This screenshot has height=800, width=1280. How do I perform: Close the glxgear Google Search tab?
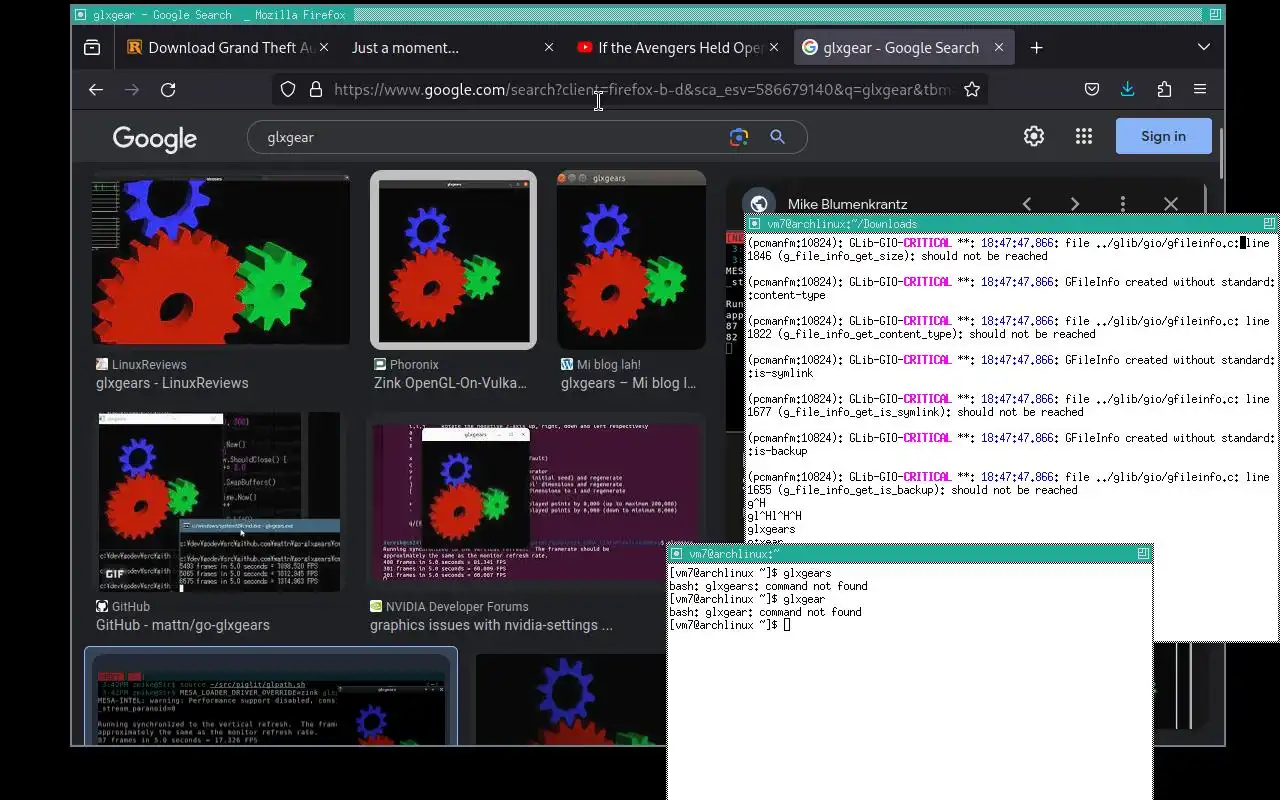(x=998, y=47)
